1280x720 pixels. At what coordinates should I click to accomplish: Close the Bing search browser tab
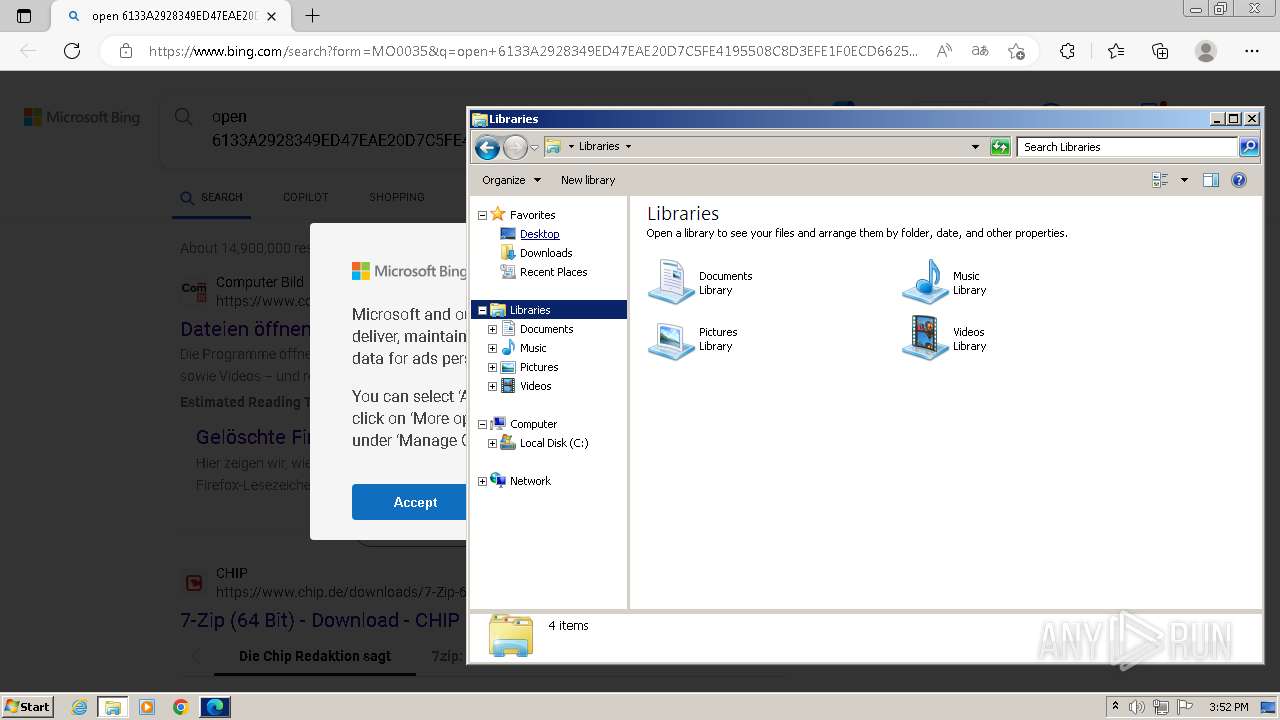pos(271,16)
